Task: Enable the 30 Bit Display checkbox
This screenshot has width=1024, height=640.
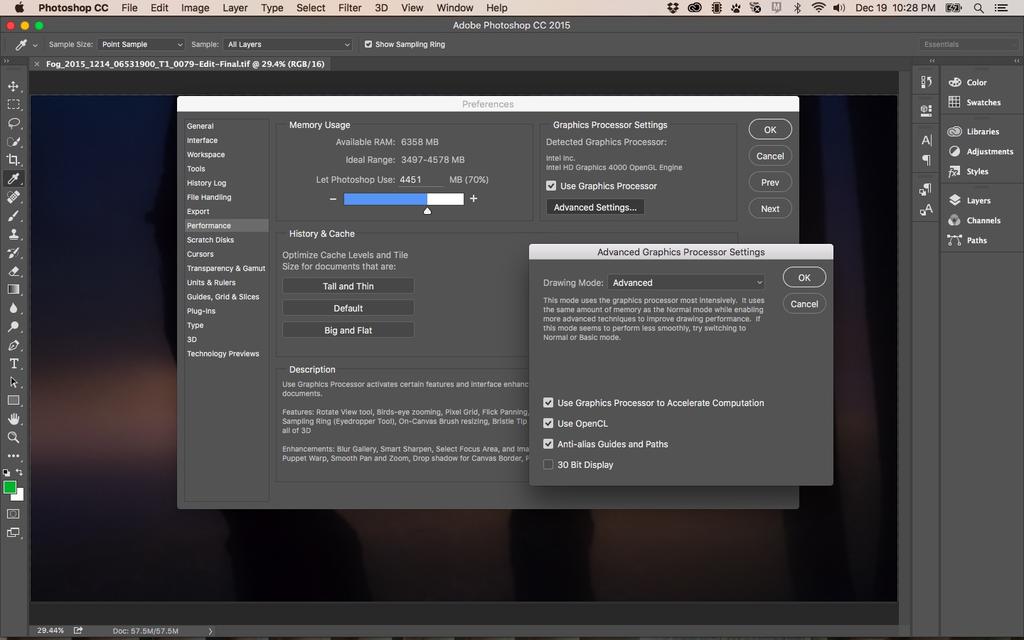Action: [548, 465]
